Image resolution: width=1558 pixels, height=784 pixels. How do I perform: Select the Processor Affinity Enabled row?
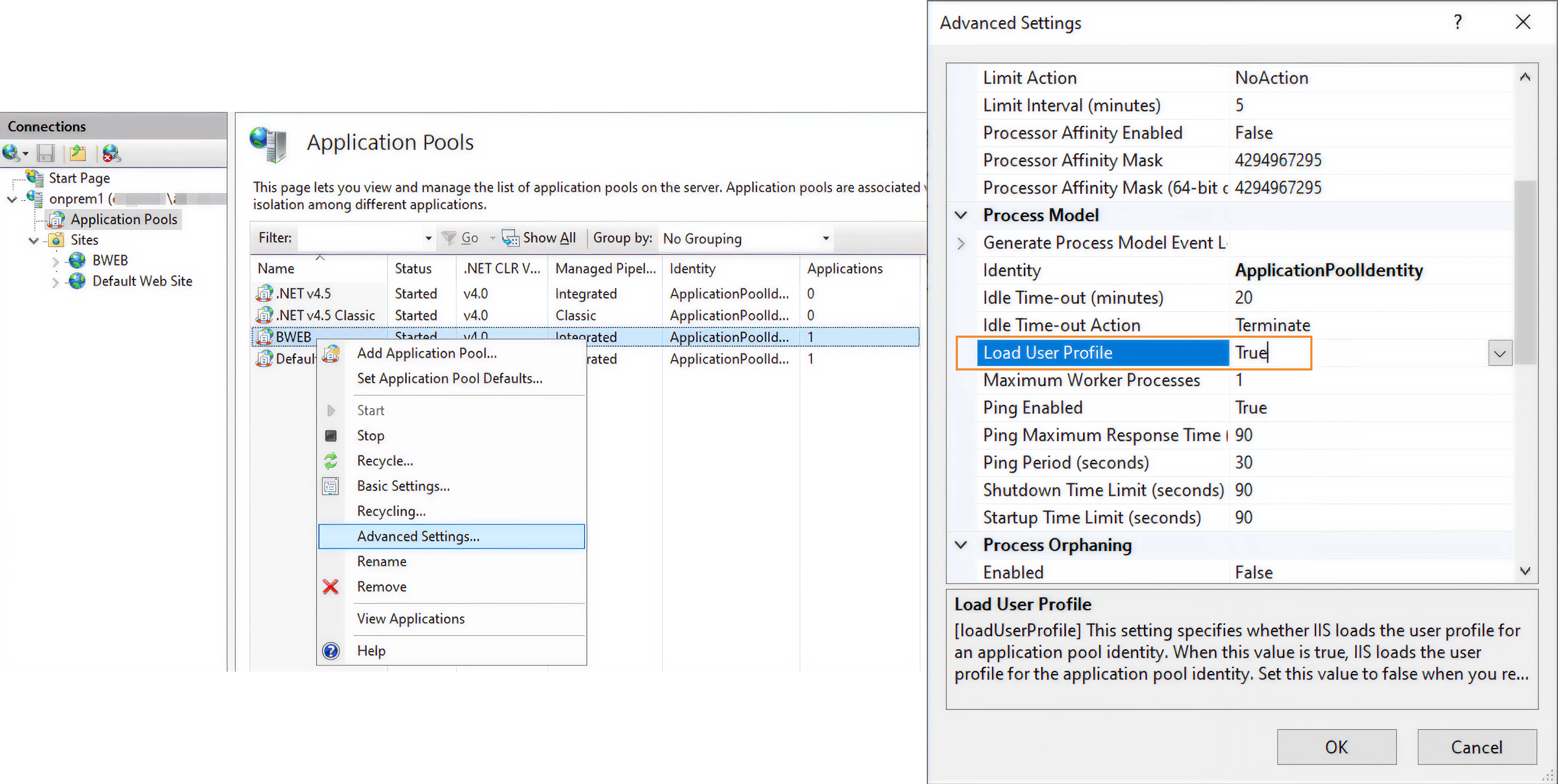point(1245,133)
